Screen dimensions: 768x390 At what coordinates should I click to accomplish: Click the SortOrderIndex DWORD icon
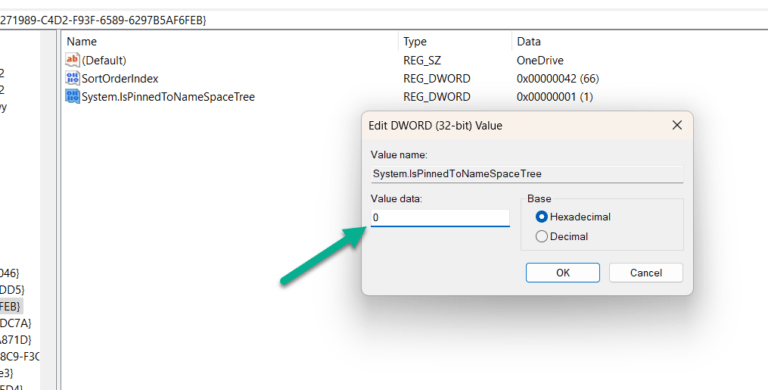click(72, 78)
